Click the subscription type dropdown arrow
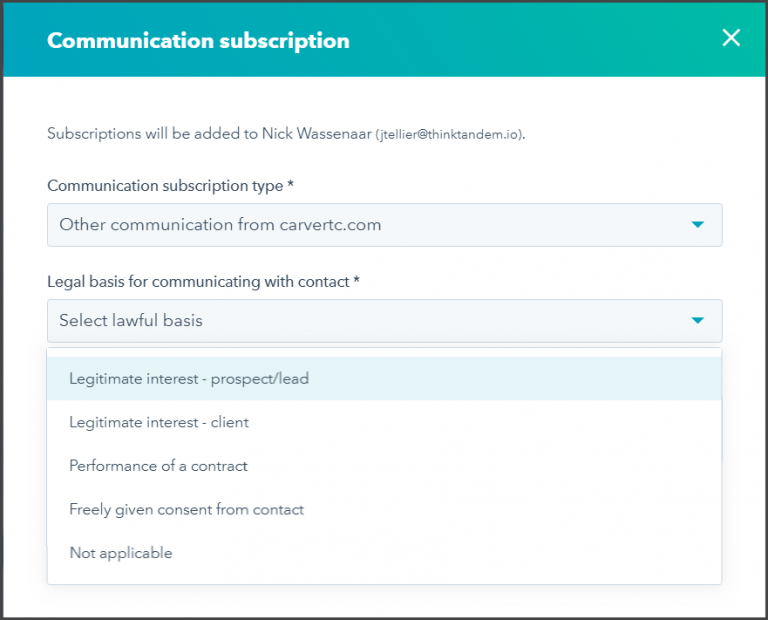768x620 pixels. [698, 225]
